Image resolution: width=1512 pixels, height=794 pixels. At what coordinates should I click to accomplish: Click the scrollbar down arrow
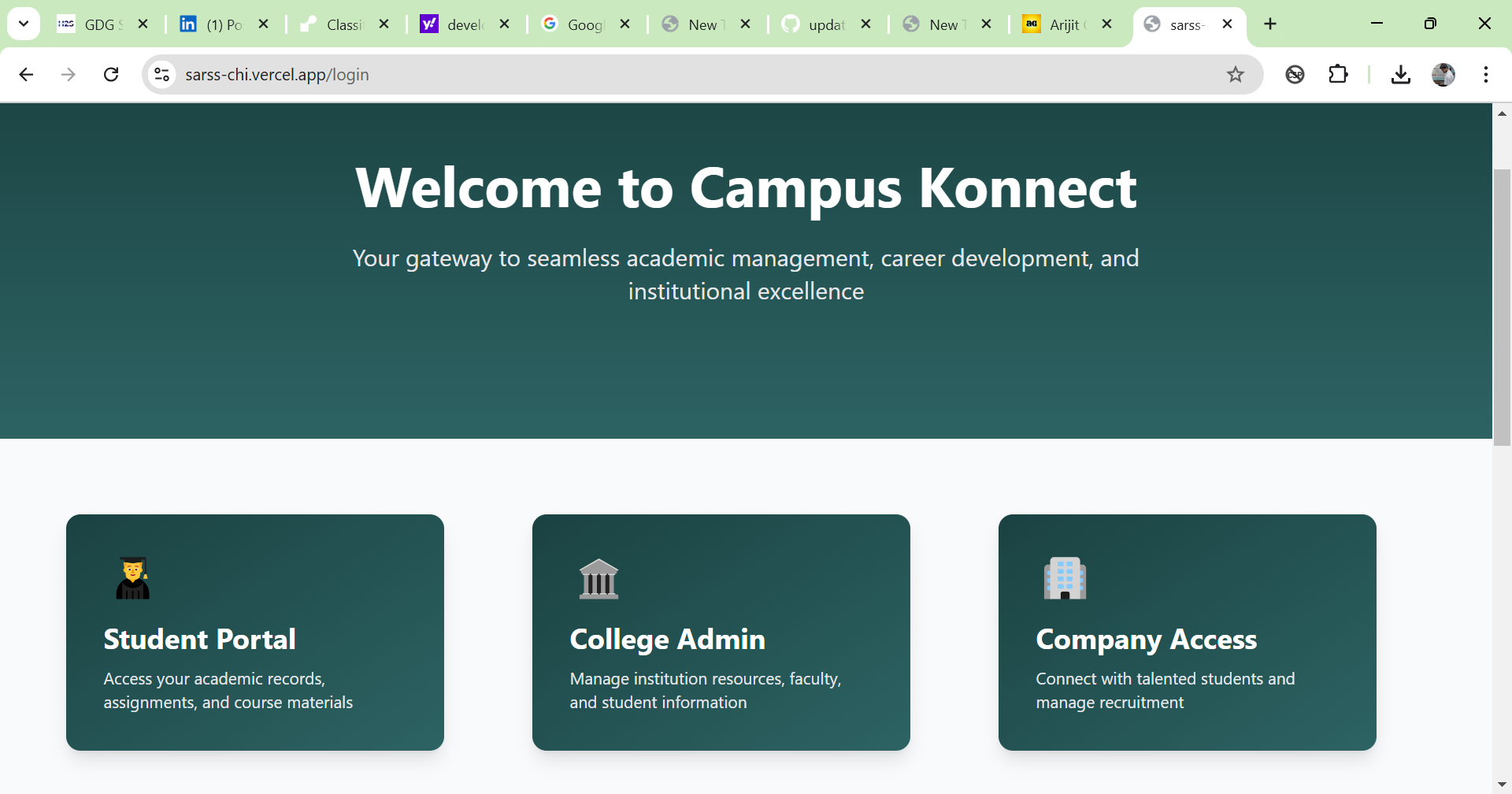coord(1502,785)
